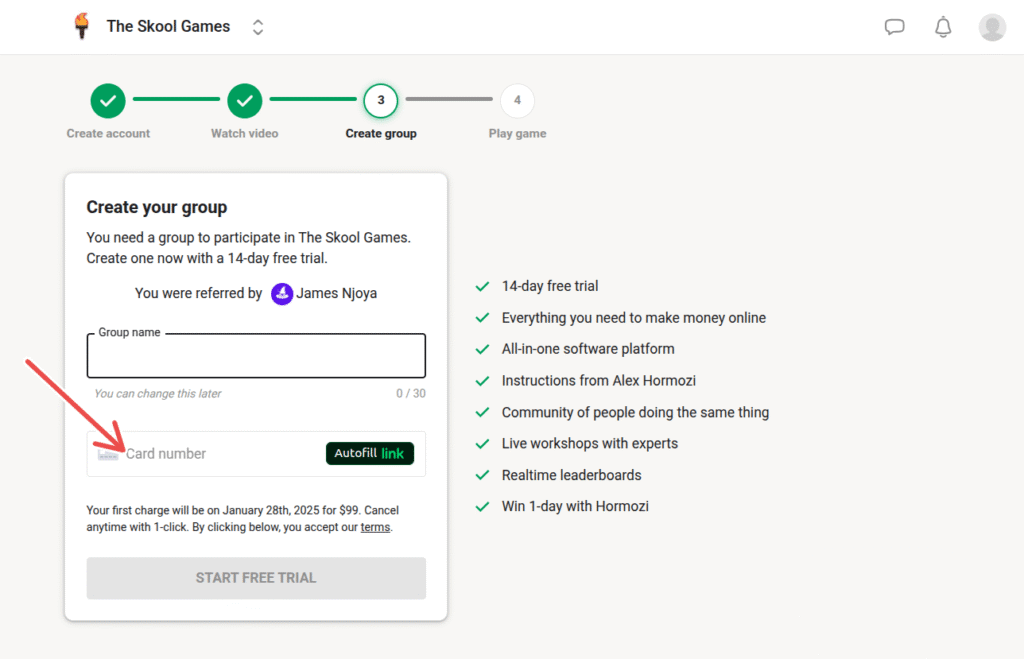The height and width of the screenshot is (659, 1024).
Task: Click James Njoya's referrer avatar
Action: (x=282, y=294)
